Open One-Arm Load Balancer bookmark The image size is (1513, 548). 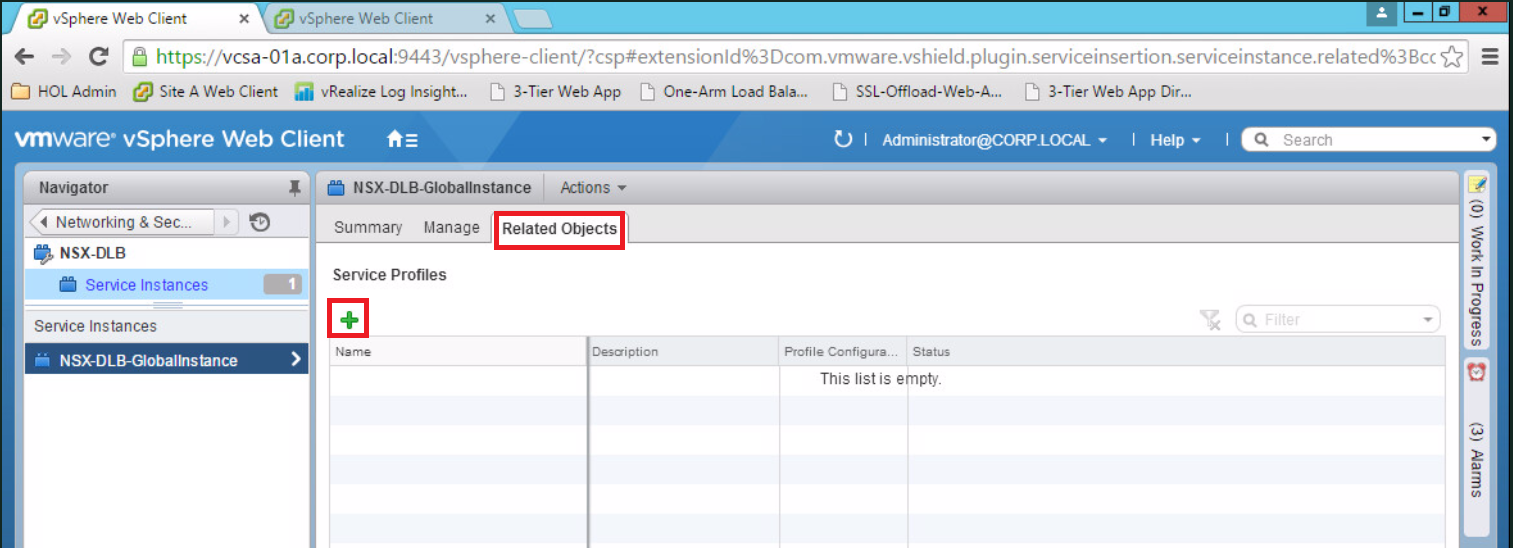(x=726, y=91)
